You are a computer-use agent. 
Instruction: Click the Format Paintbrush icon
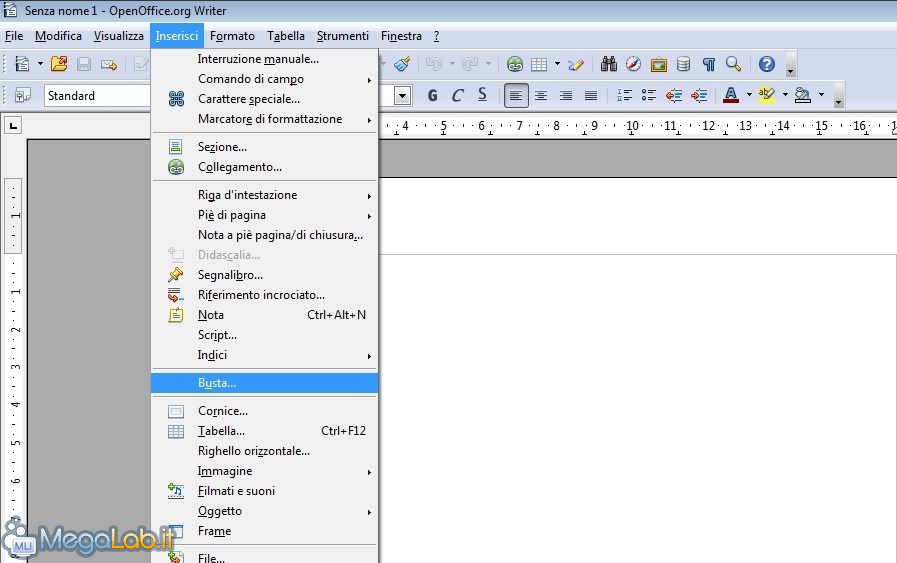point(403,64)
